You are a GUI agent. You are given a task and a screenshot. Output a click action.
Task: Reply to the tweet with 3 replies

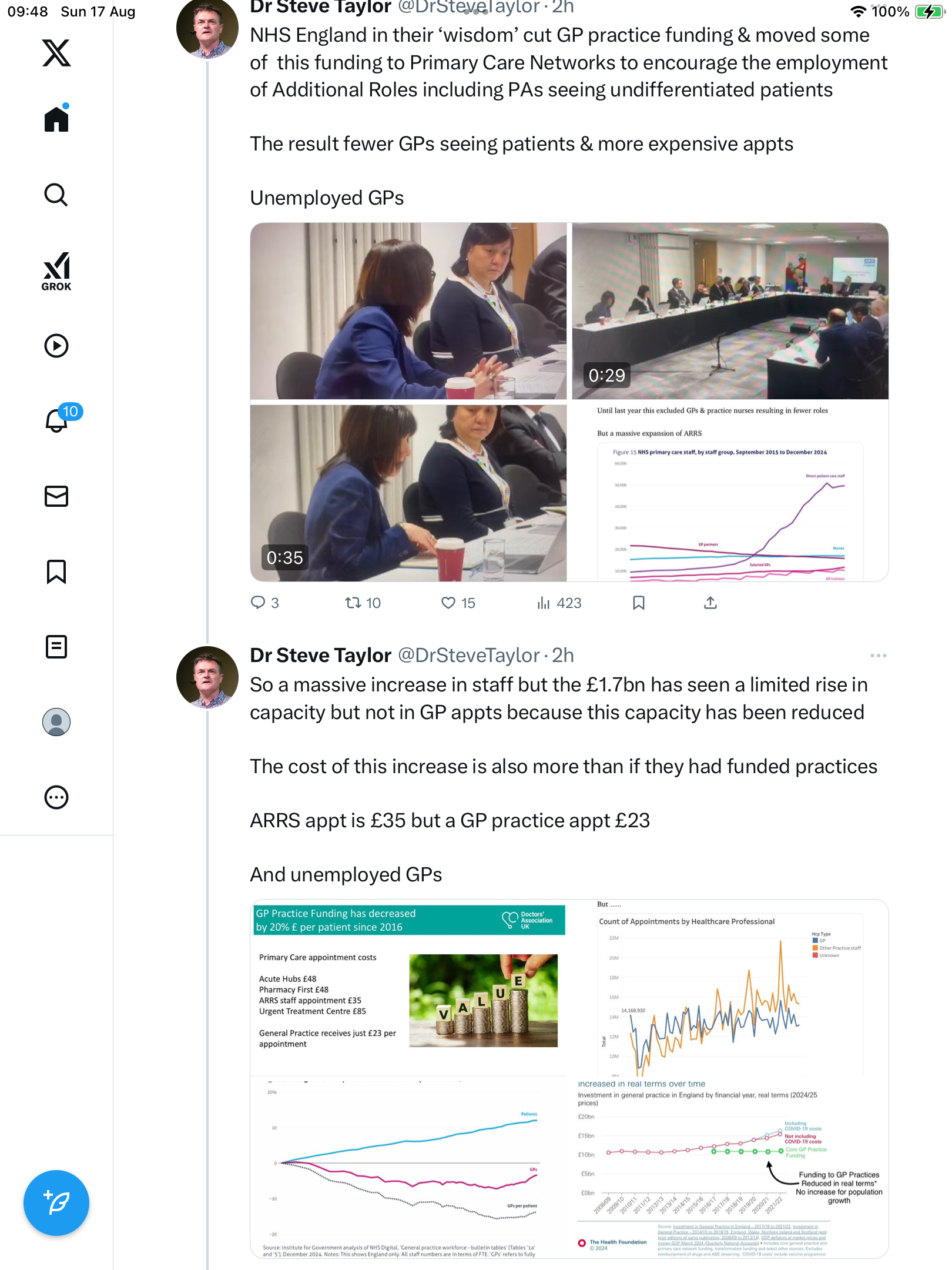coord(258,603)
